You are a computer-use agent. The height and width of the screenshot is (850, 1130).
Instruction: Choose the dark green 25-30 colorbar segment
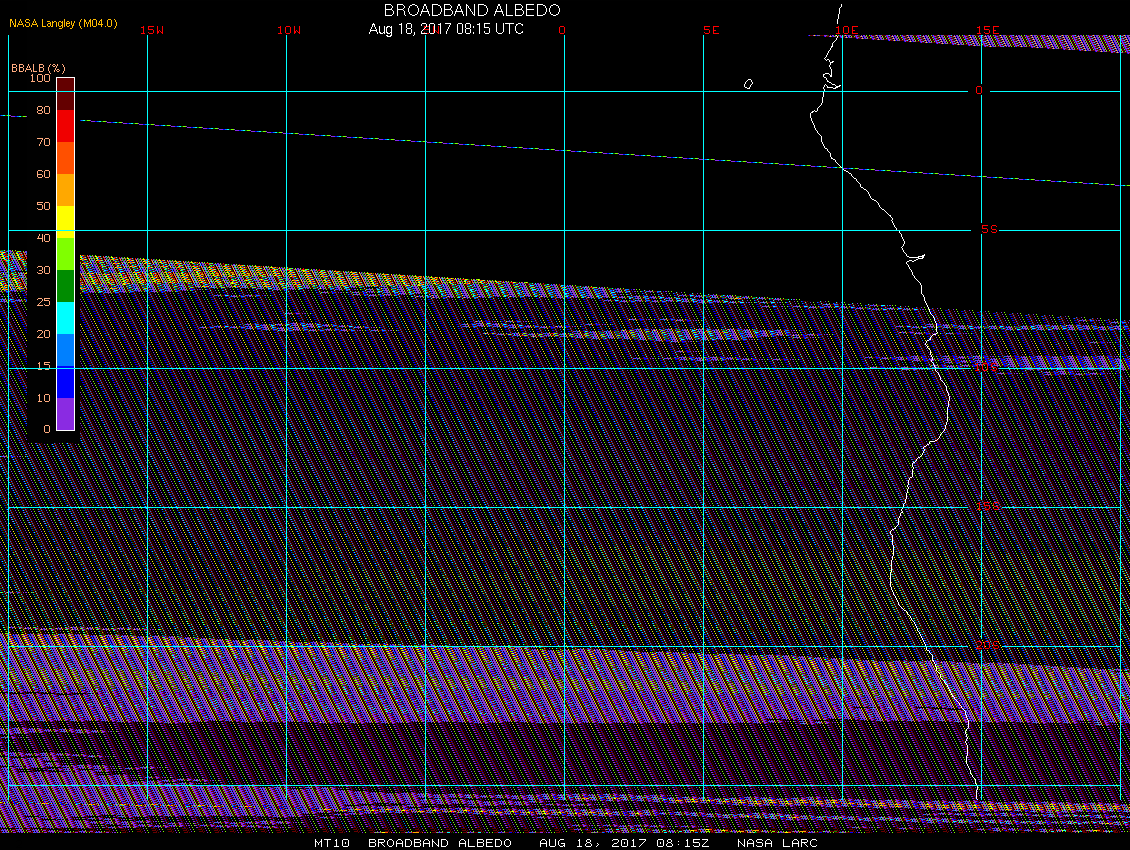[65, 286]
